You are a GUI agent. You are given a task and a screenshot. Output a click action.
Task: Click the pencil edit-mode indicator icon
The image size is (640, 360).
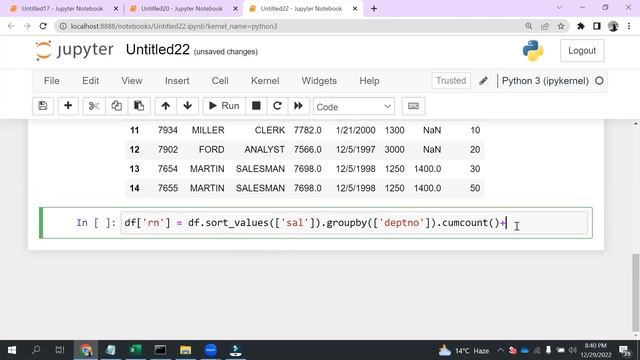point(483,81)
